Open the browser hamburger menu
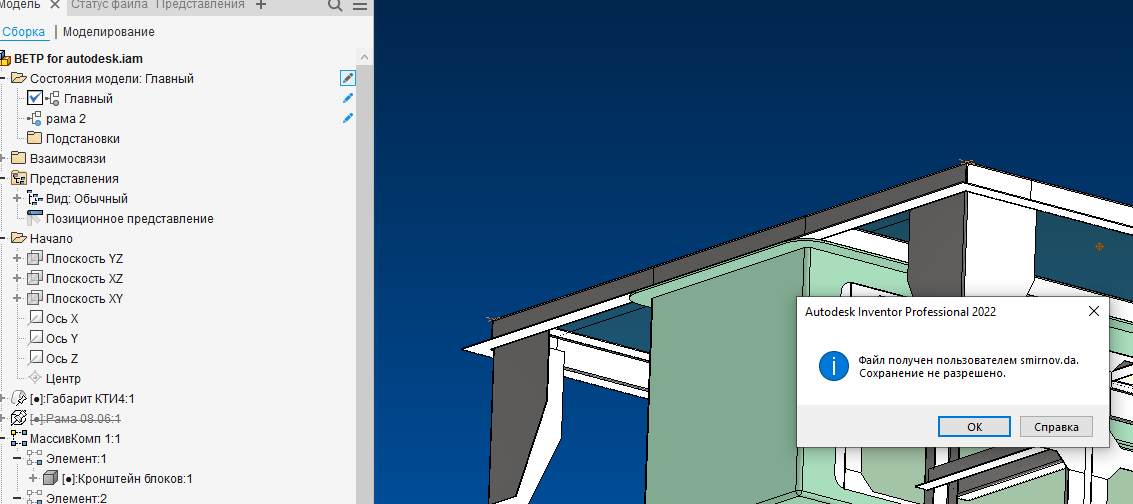1133x504 pixels. [x=359, y=5]
